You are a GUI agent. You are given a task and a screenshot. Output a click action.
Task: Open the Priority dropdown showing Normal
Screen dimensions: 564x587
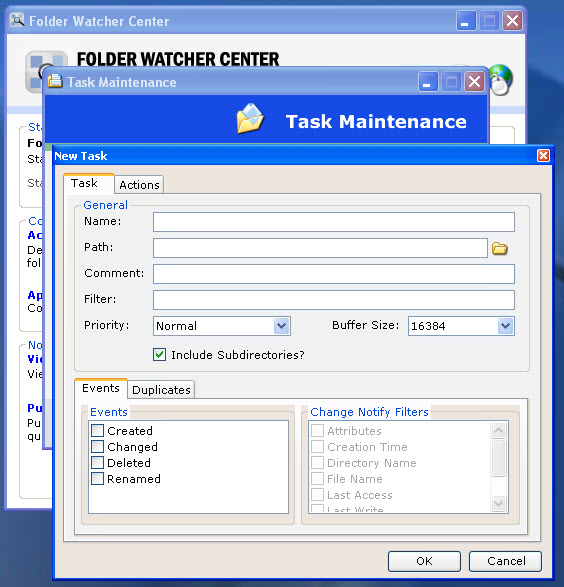click(x=222, y=326)
